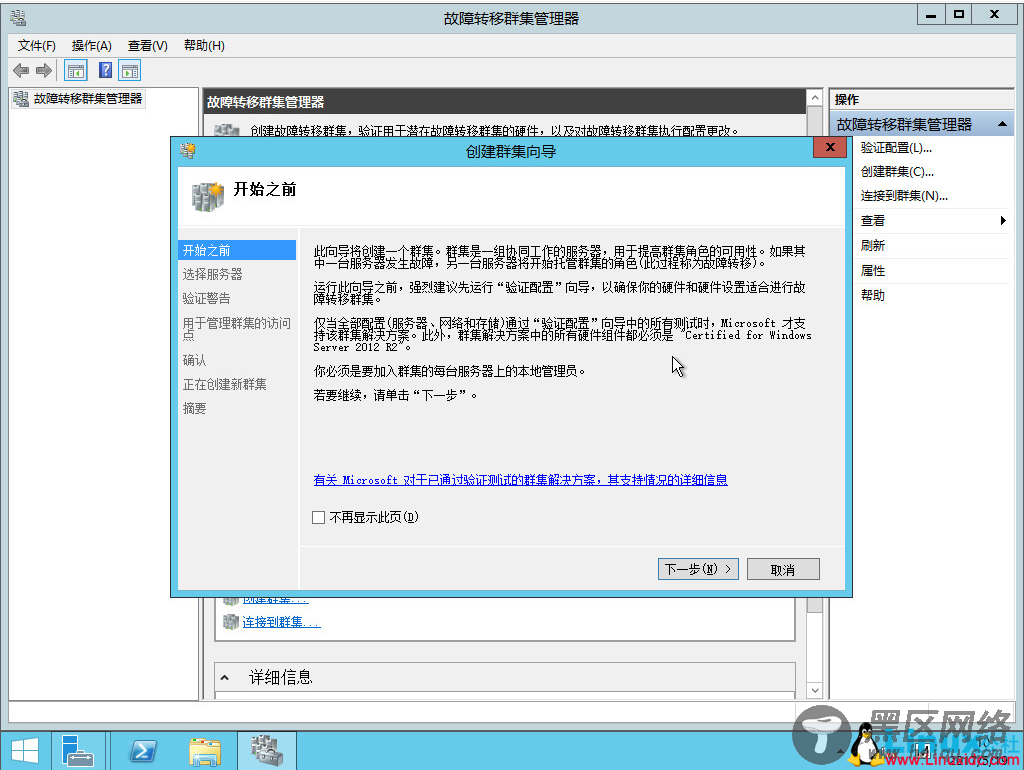Click 验证配置(L)... in actions pane
The height and width of the screenshot is (770, 1024).
click(896, 148)
